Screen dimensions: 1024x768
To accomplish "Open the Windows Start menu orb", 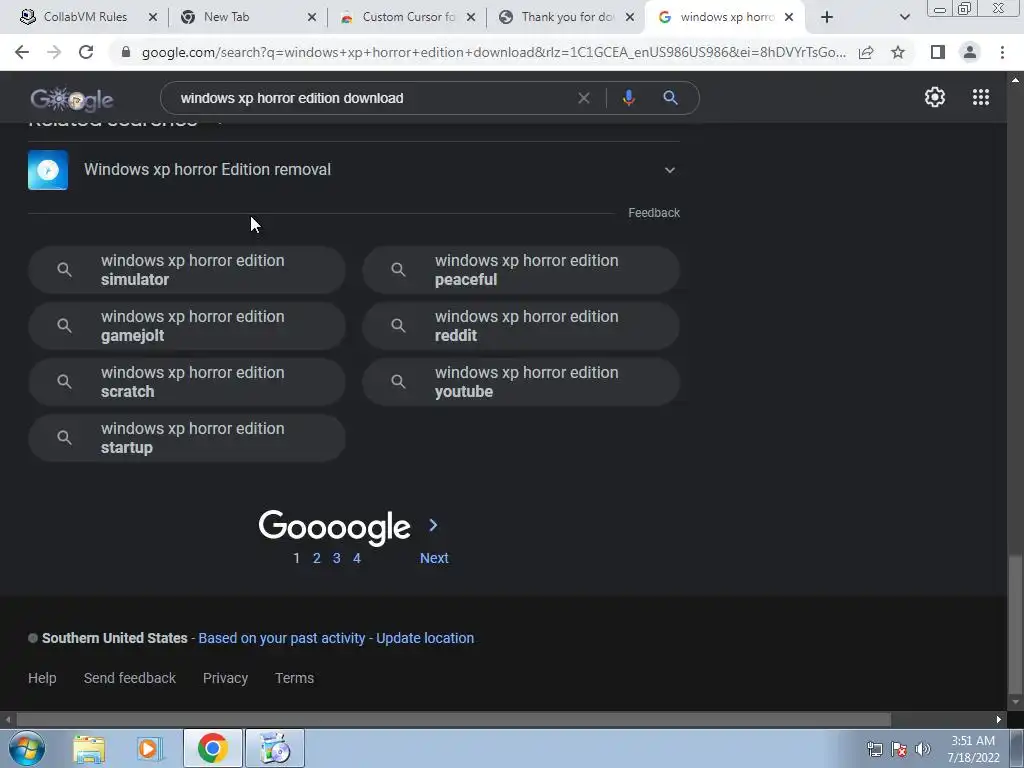I will tap(26, 748).
